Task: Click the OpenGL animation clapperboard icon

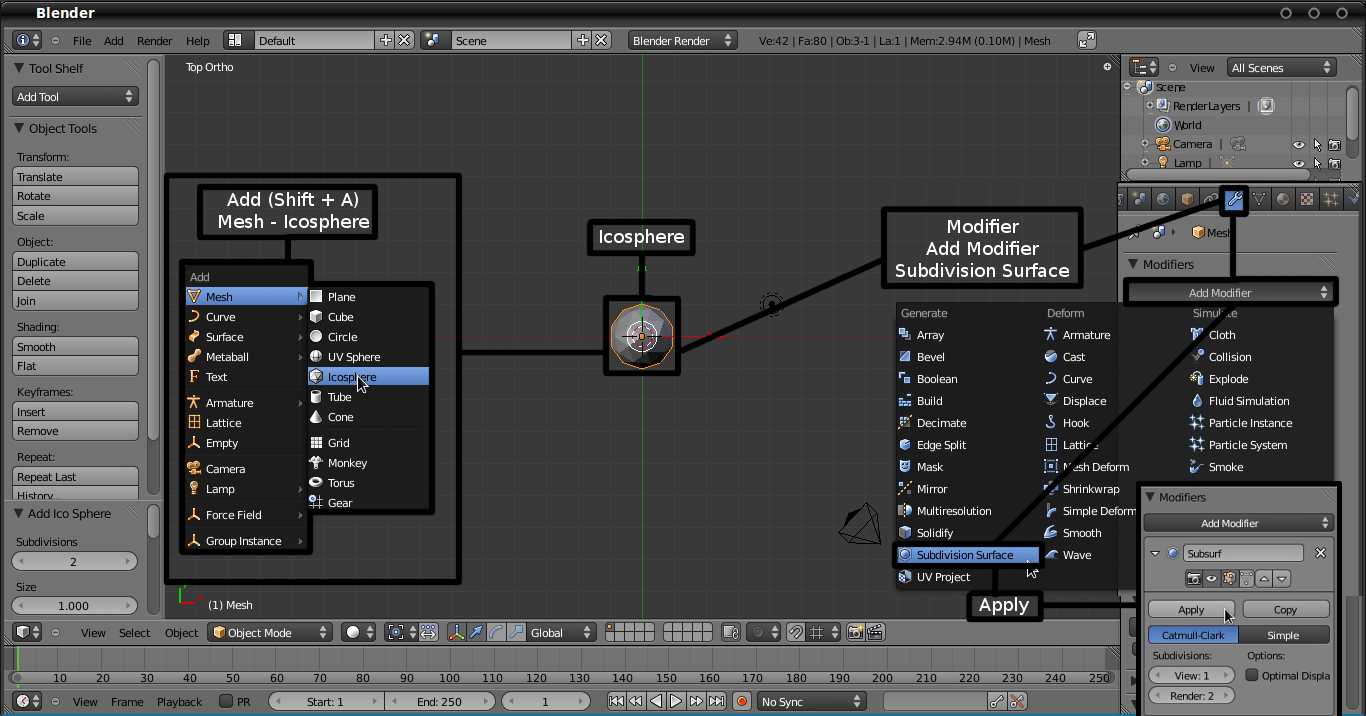Action: 875,632
